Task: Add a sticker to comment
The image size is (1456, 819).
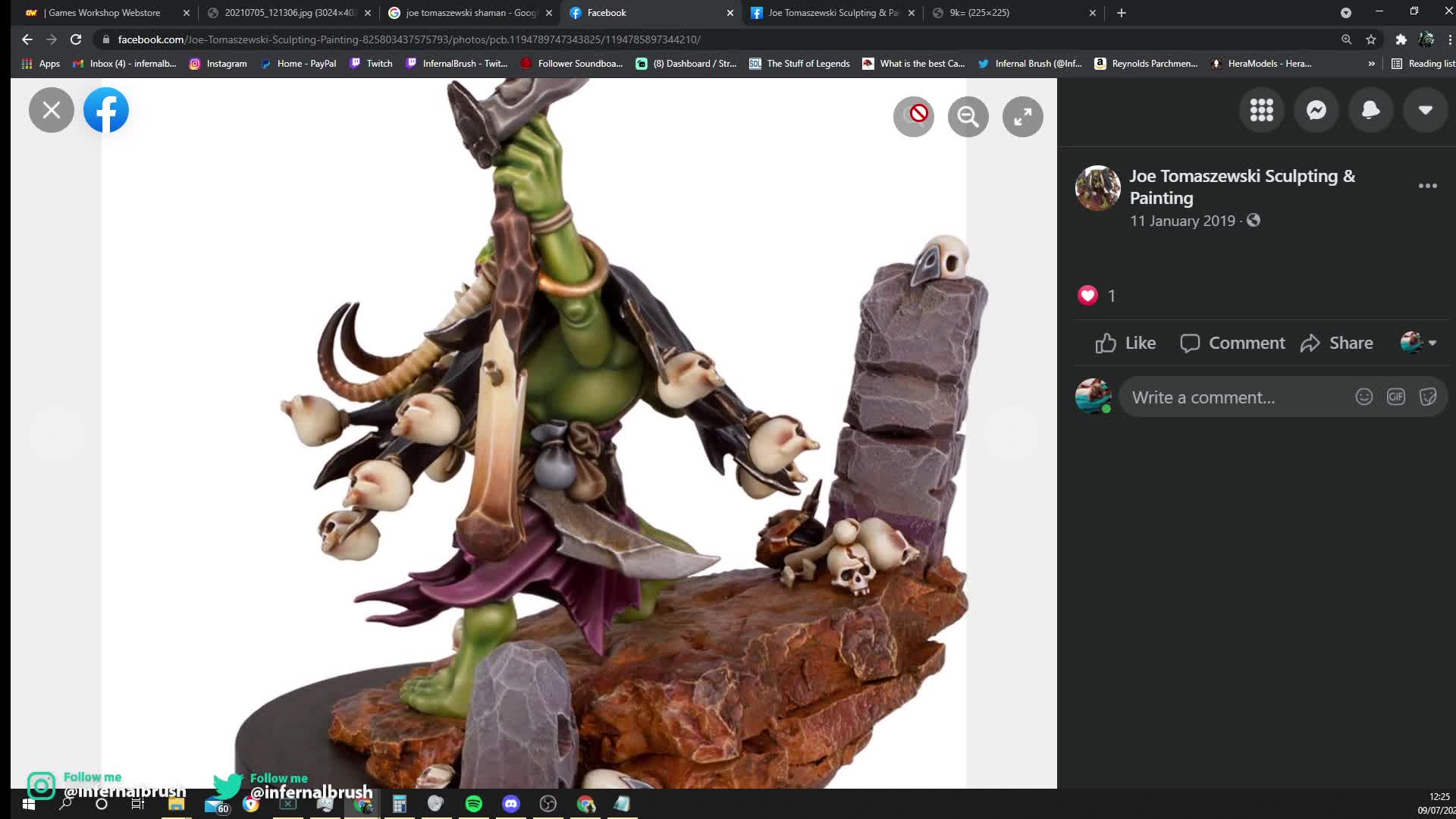Action: pyautogui.click(x=1428, y=397)
